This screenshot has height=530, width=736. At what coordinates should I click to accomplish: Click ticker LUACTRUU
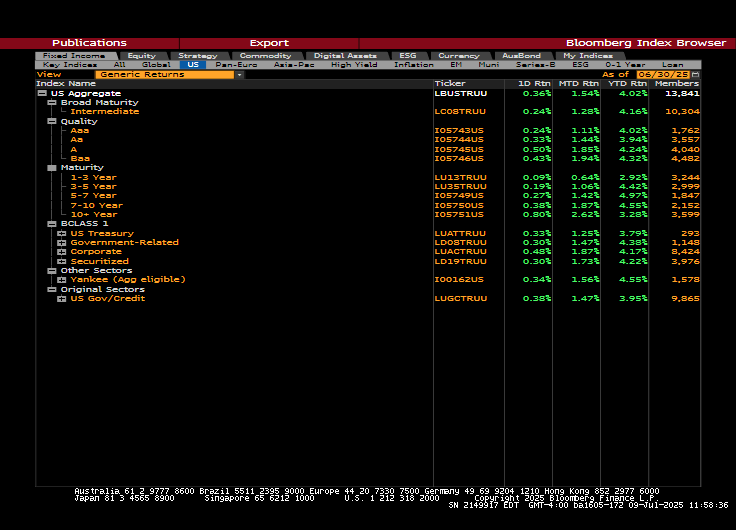461,252
